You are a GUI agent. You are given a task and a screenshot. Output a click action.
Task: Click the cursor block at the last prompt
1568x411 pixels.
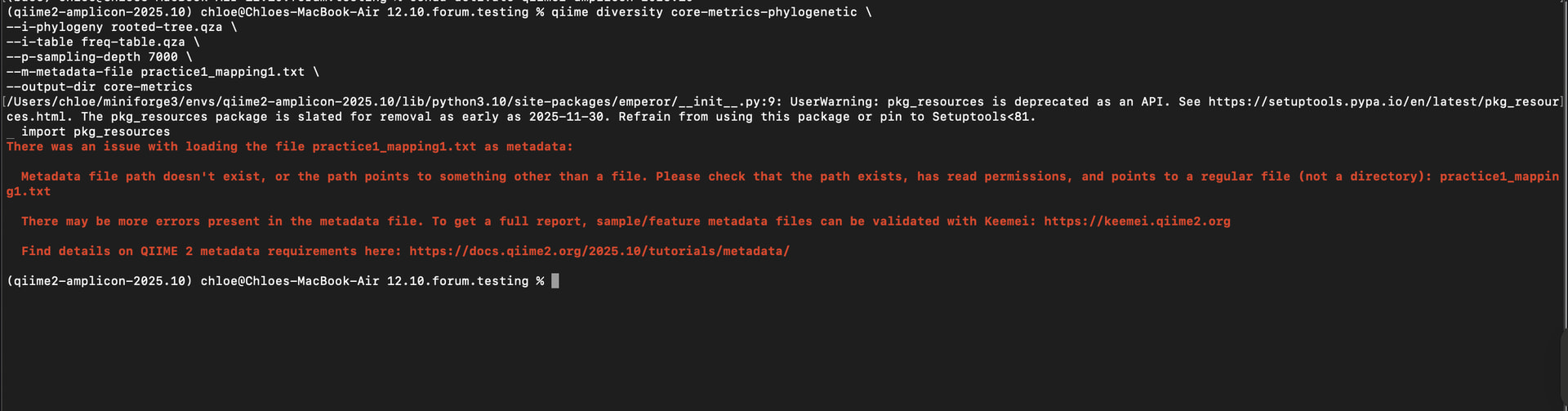[x=555, y=281]
